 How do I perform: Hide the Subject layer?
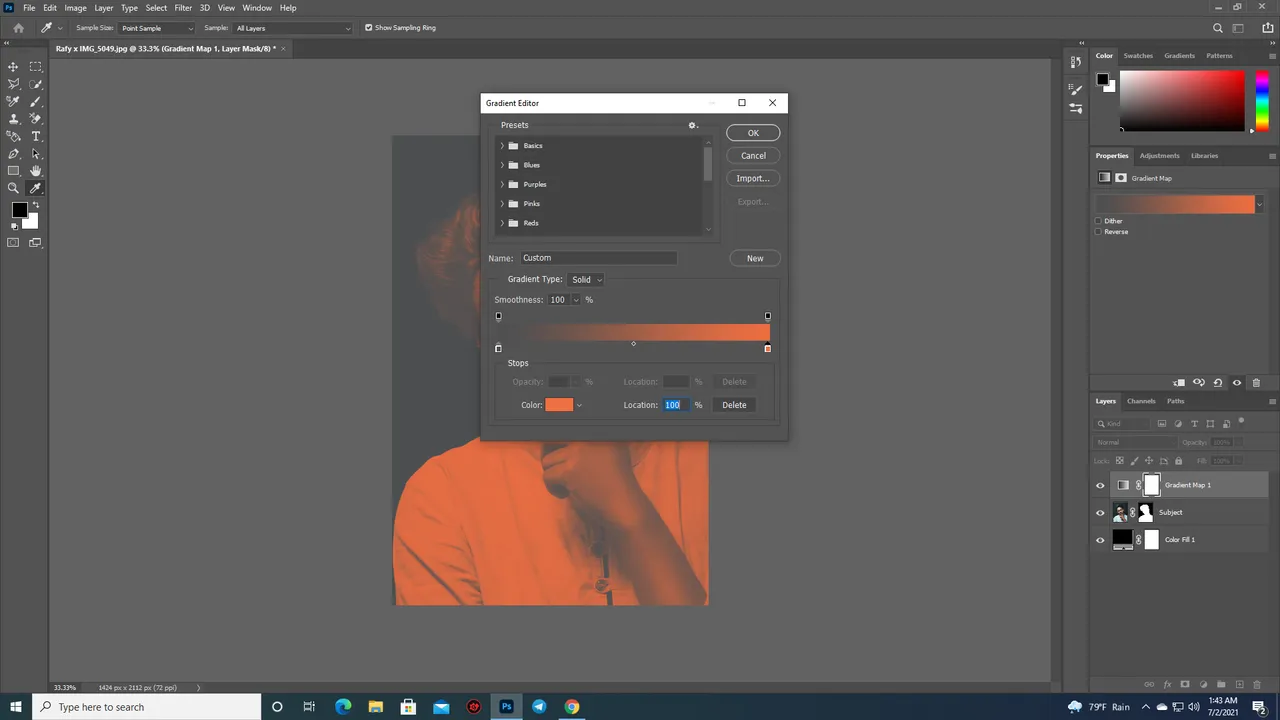click(1100, 513)
